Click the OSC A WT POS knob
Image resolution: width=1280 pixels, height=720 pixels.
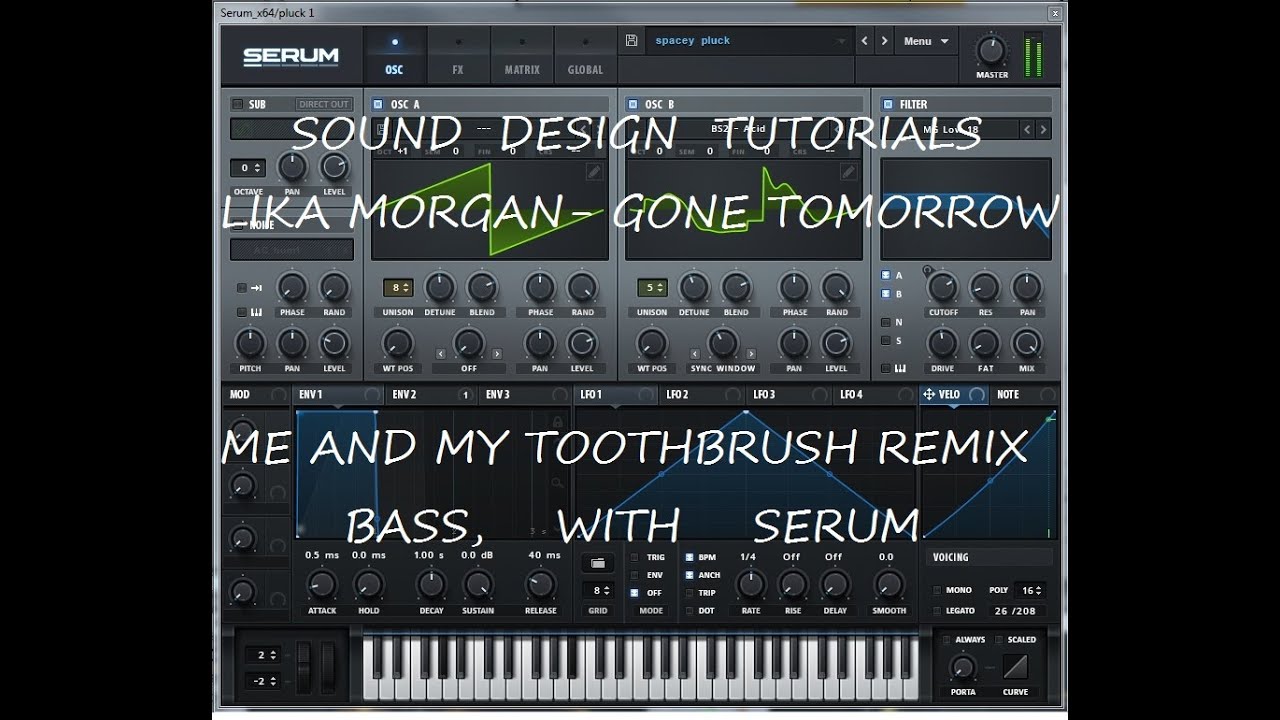click(x=397, y=344)
